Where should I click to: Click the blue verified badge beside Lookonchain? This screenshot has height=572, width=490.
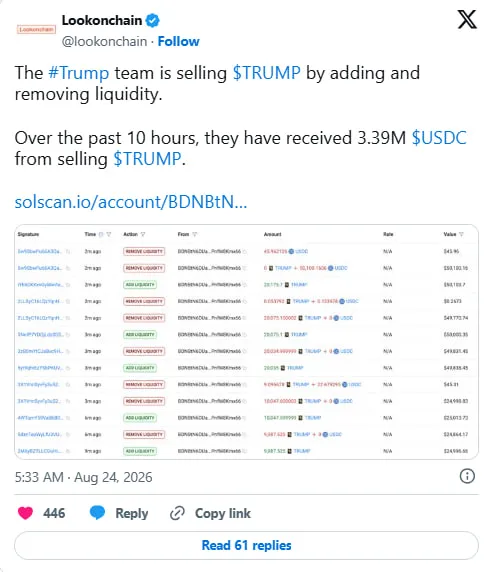point(153,20)
